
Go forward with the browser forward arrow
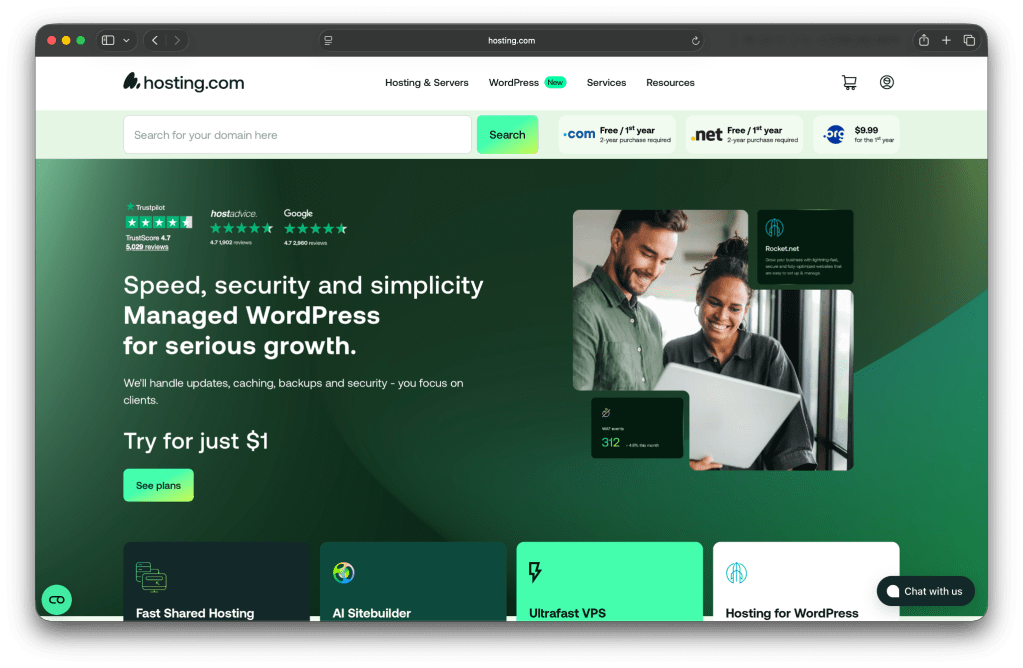pyautogui.click(x=177, y=40)
